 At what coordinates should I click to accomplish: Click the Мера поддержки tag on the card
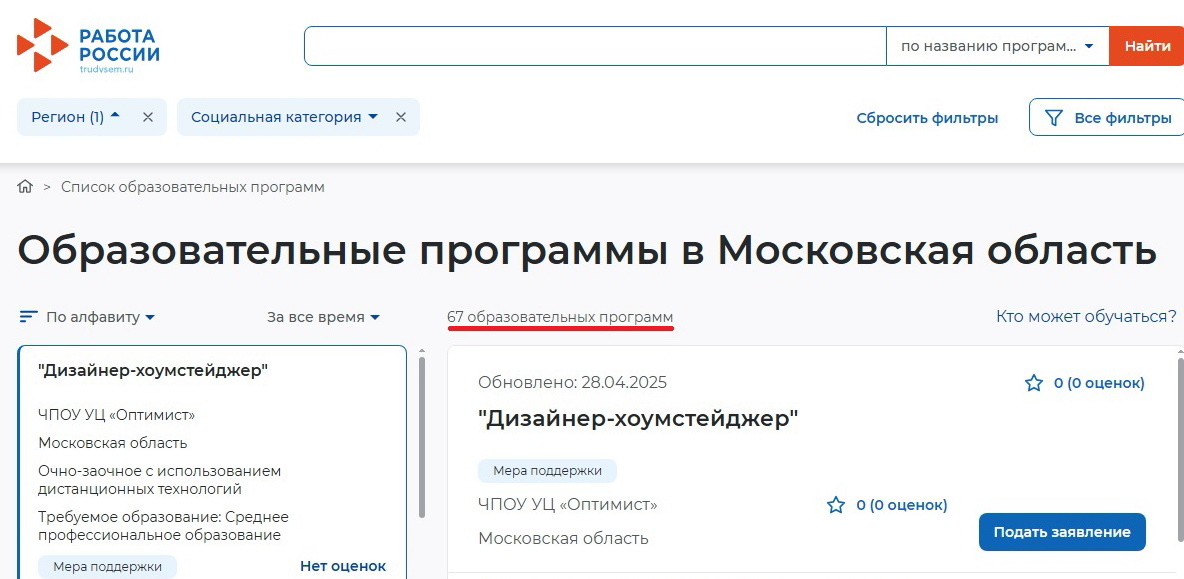tap(548, 470)
